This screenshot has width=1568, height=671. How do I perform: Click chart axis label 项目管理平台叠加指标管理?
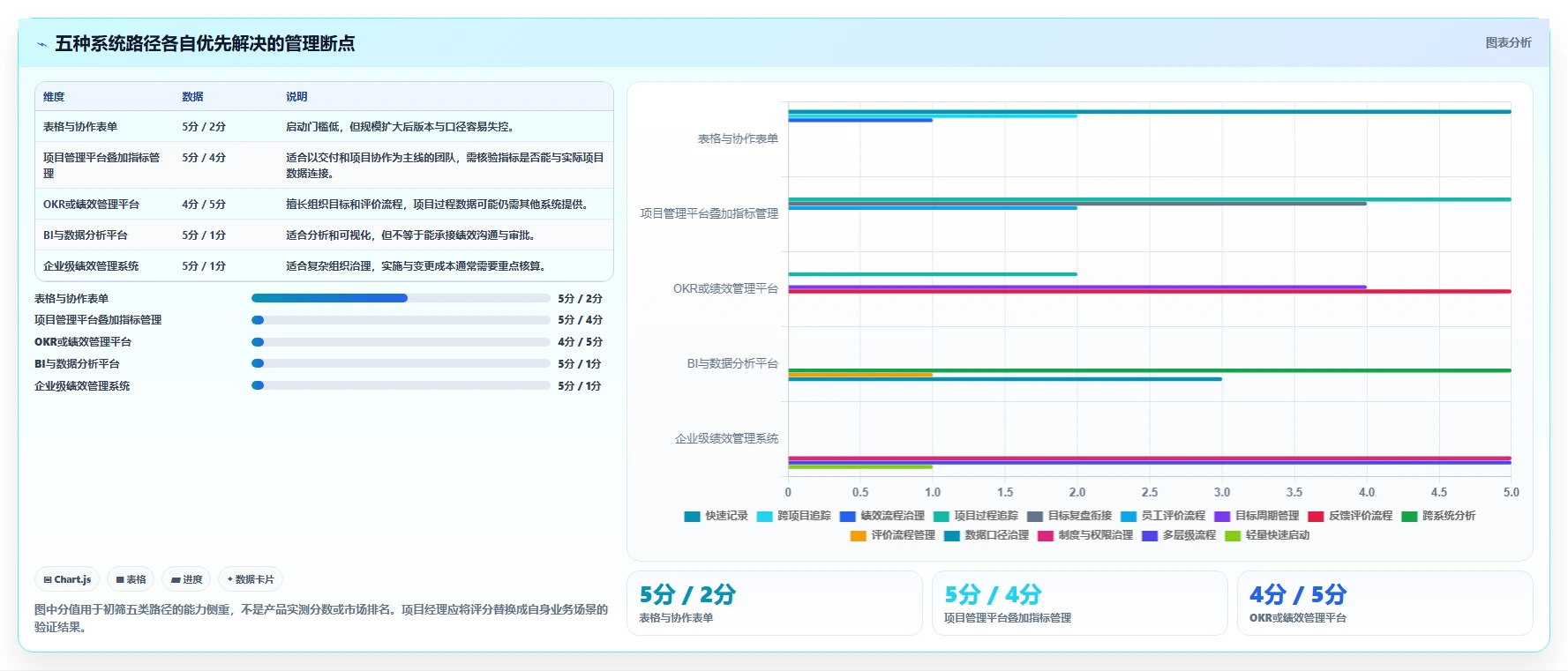pyautogui.click(x=709, y=214)
